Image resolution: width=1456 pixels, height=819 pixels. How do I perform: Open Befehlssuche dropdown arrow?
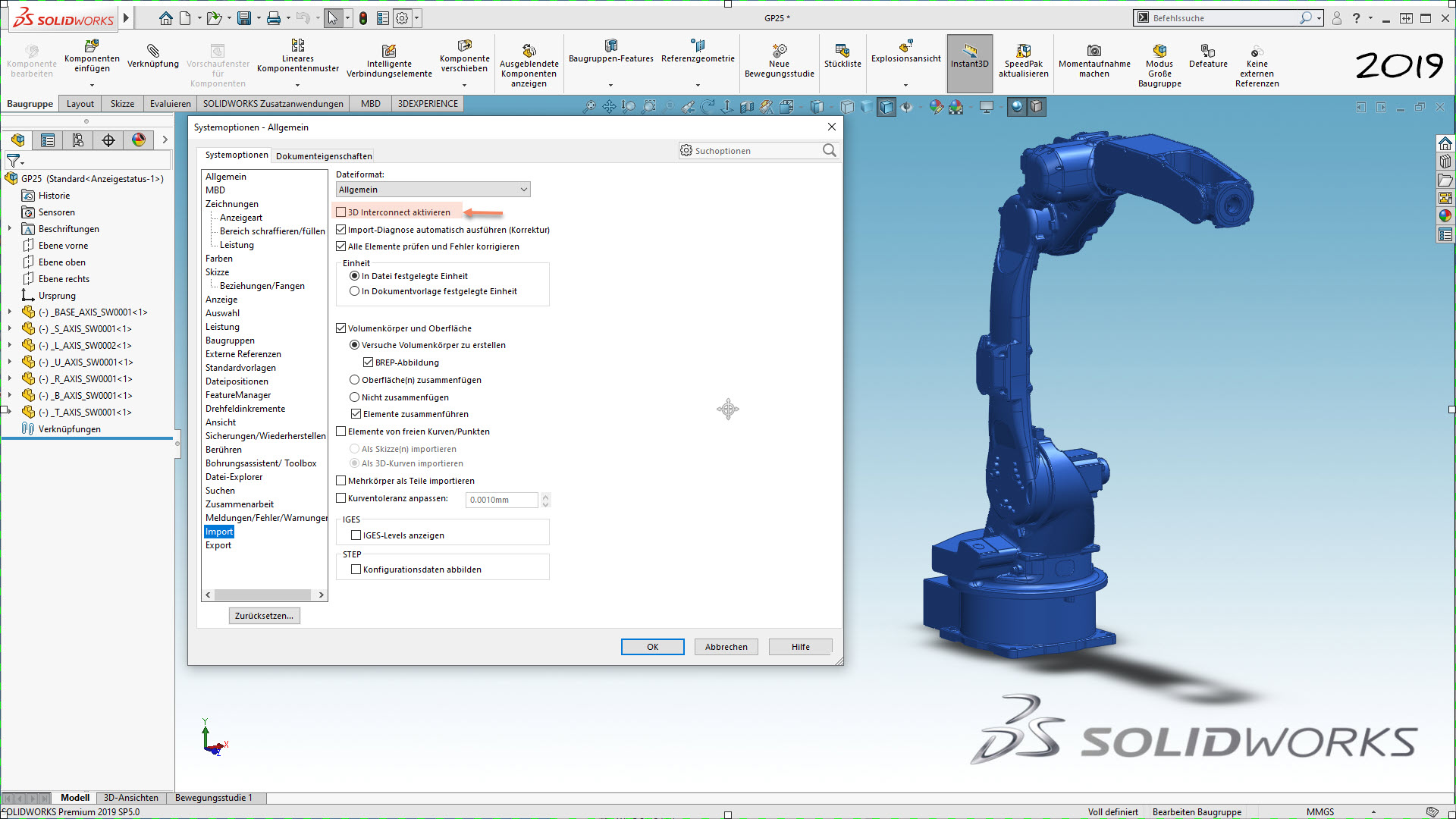1319,18
